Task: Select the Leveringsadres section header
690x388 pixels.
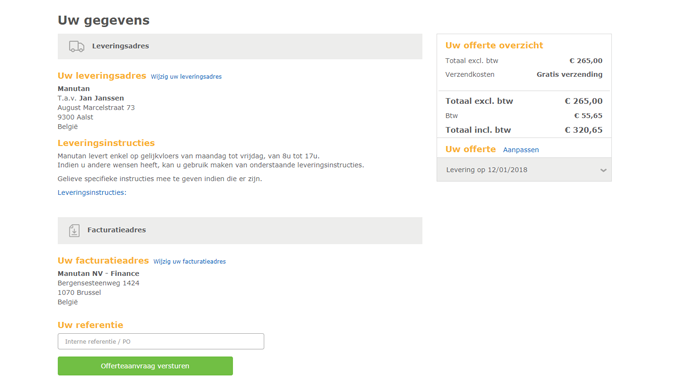Action: point(240,46)
